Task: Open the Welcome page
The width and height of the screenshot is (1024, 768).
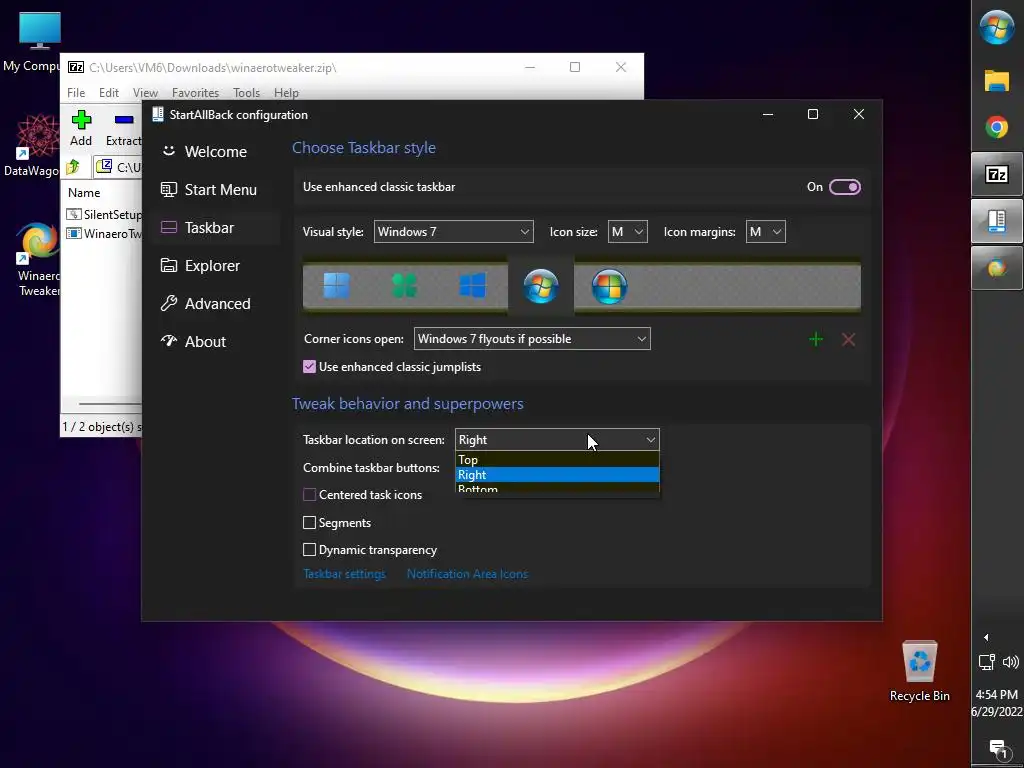Action: (216, 152)
